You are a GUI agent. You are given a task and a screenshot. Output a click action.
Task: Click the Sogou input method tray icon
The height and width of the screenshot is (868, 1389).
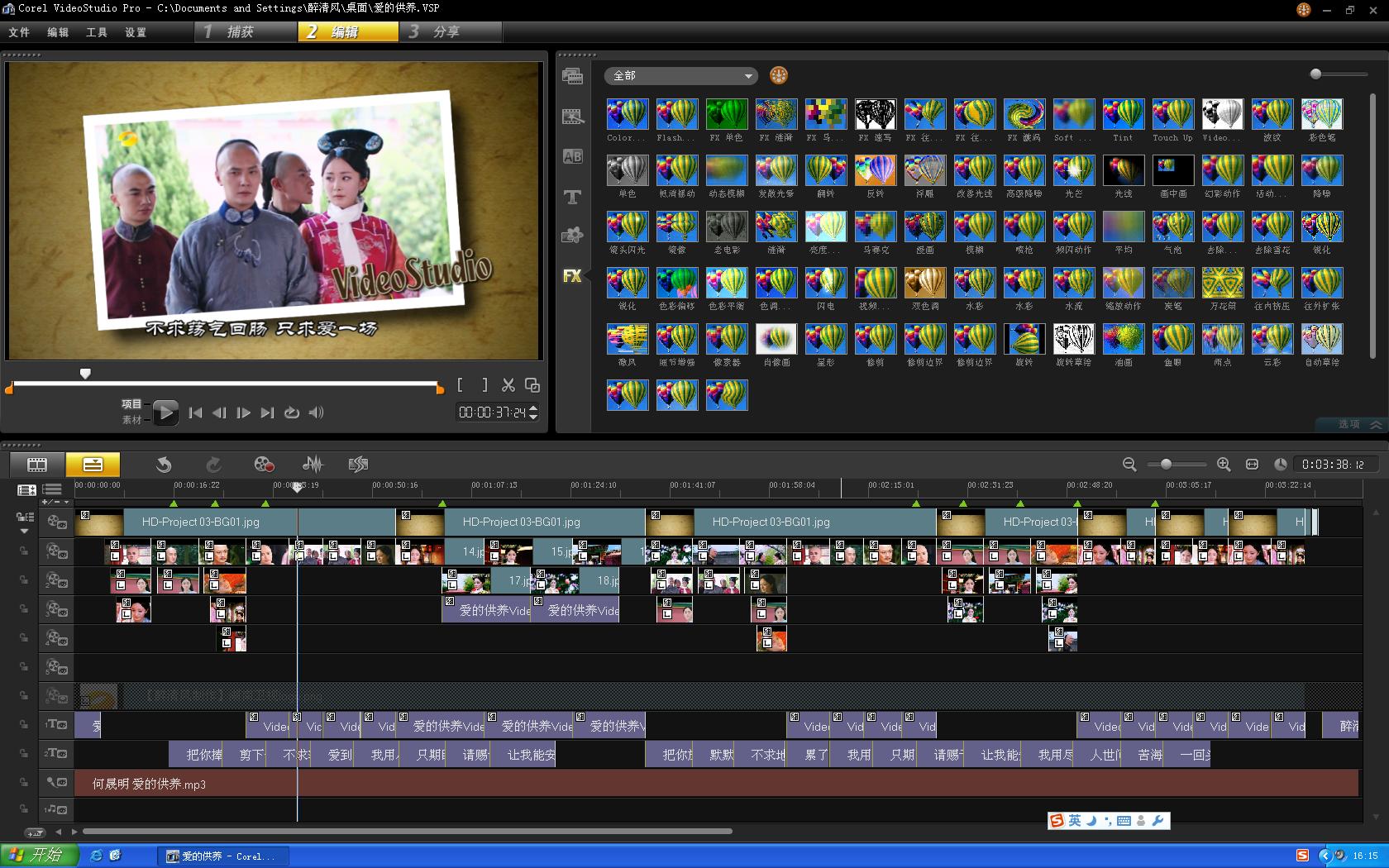click(1303, 856)
